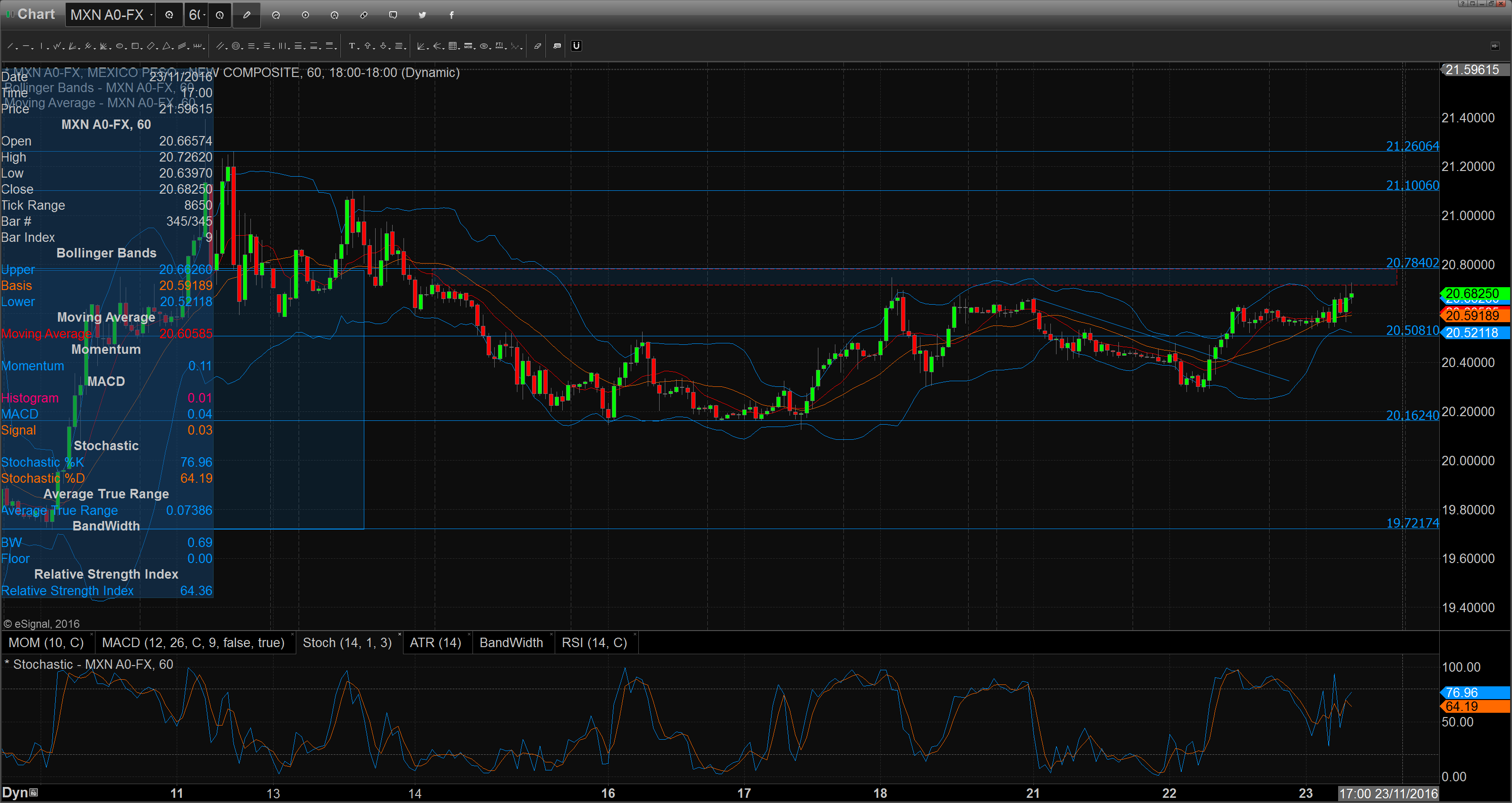Select the up arrow marker tool
Screen dimensions: 1512x803
(x=368, y=46)
